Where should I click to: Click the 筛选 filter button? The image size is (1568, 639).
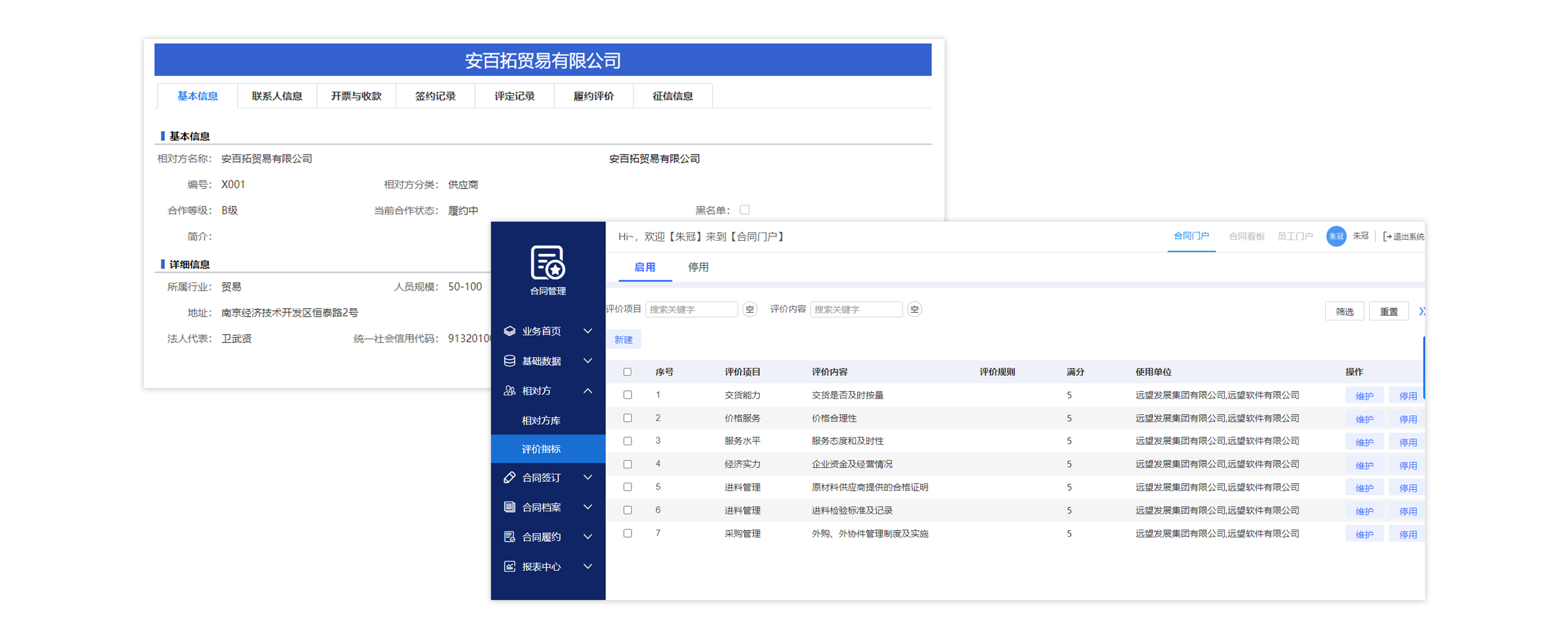[x=1344, y=311]
